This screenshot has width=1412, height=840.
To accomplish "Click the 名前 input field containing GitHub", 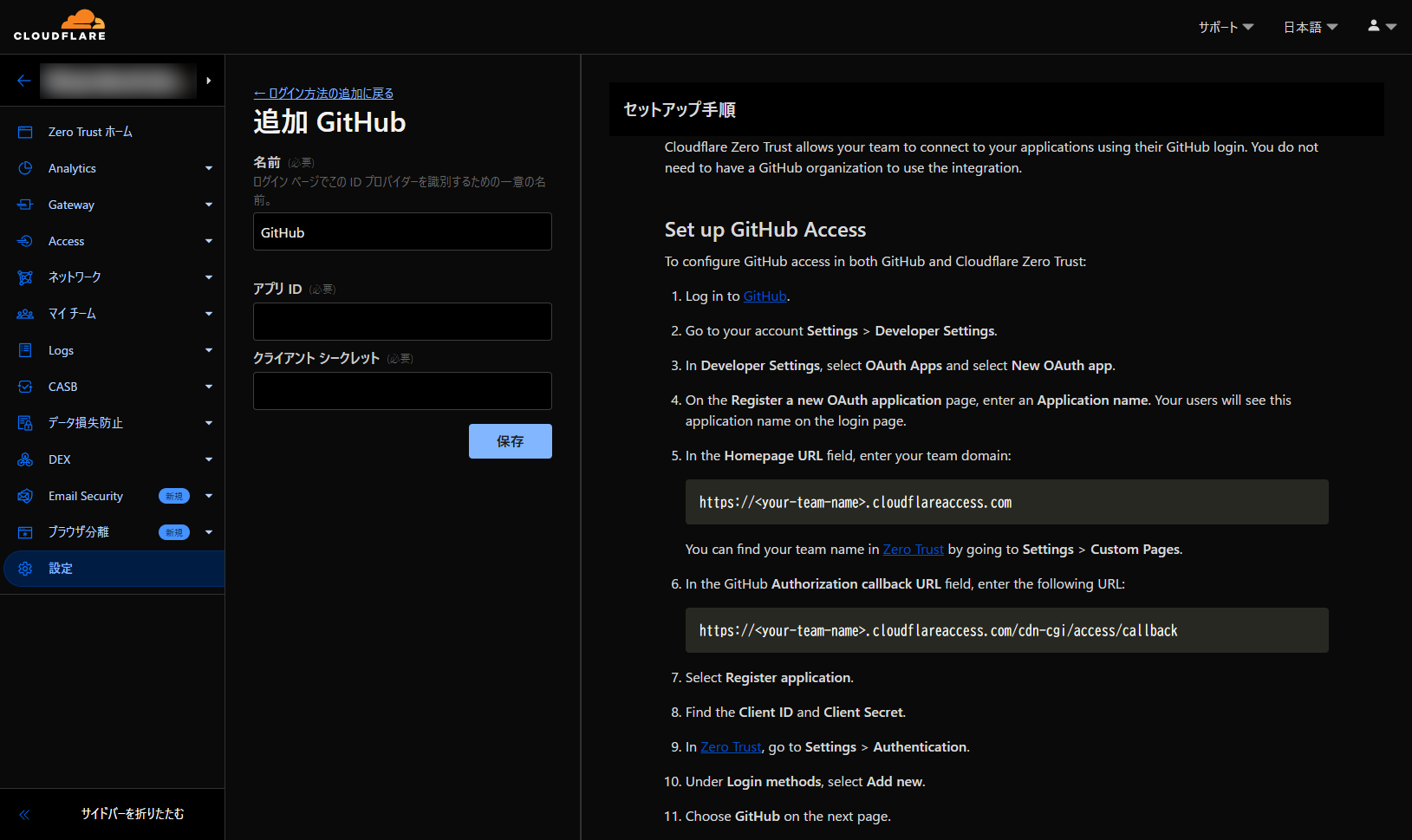I will 402,231.
